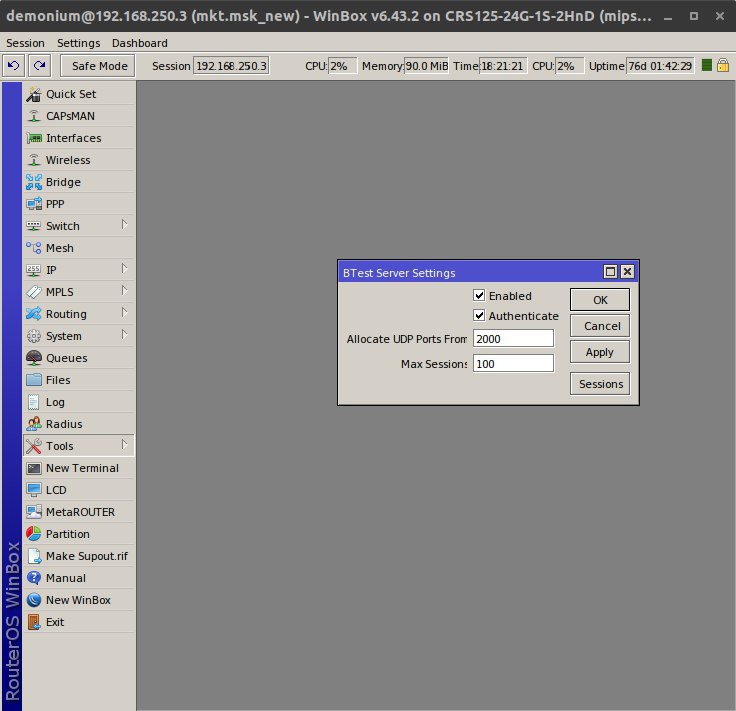Image resolution: width=736 pixels, height=711 pixels.
Task: Open CAPsMAN via its antenna icon
Action: 34,116
